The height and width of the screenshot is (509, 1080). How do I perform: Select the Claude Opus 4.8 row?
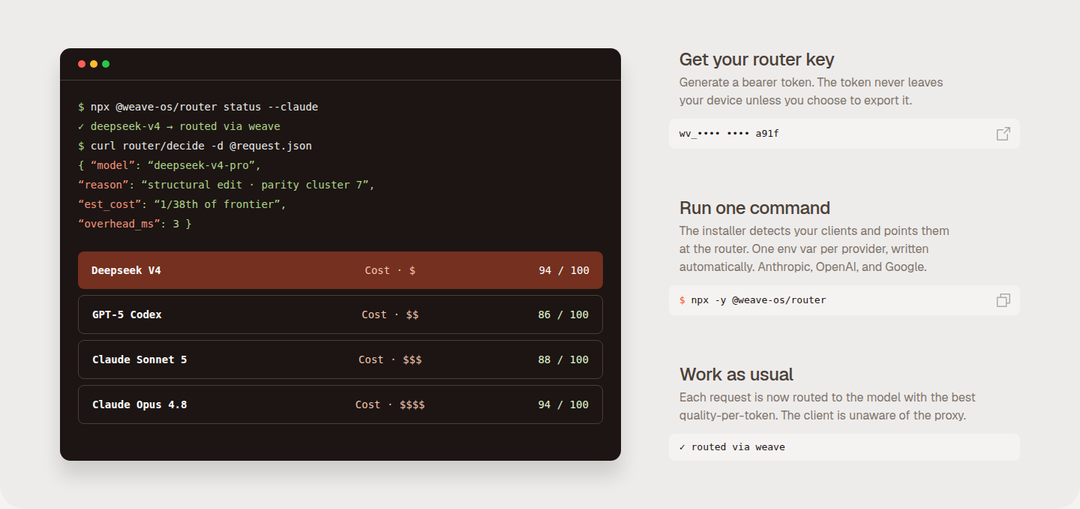340,404
